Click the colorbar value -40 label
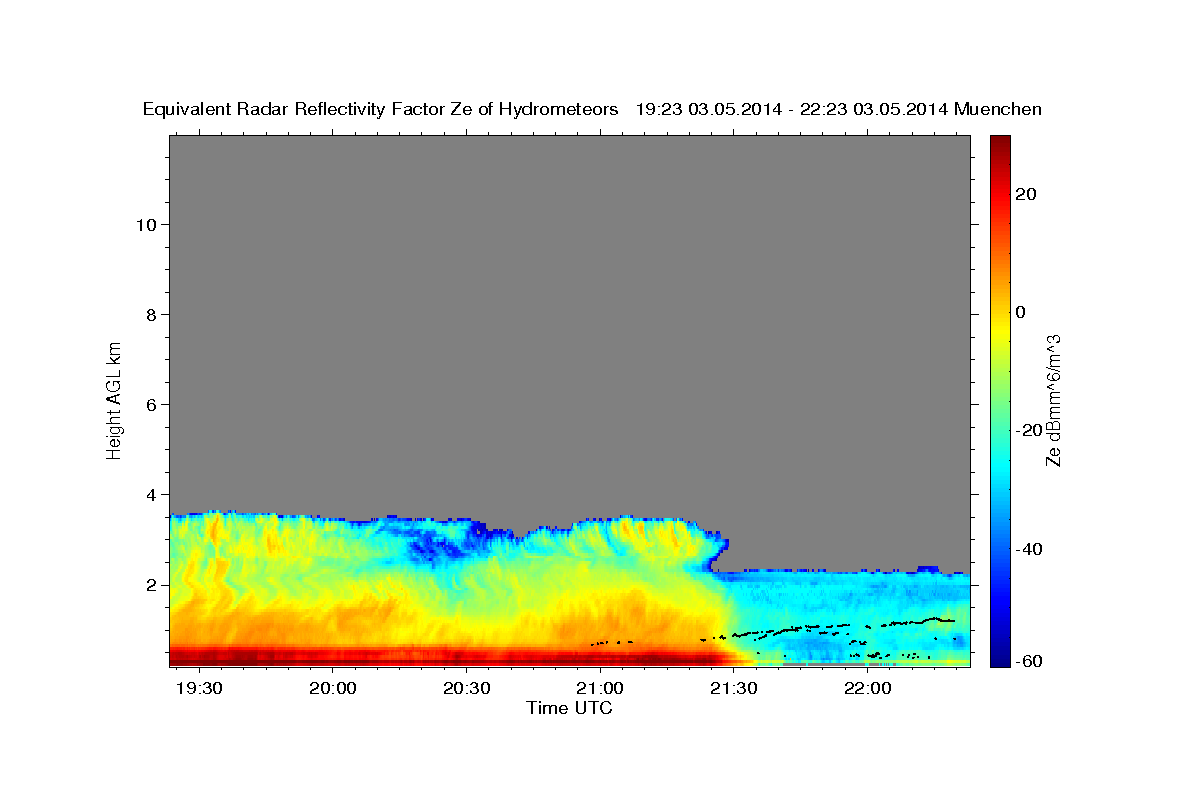This screenshot has width=1200, height=800. (x=1029, y=549)
